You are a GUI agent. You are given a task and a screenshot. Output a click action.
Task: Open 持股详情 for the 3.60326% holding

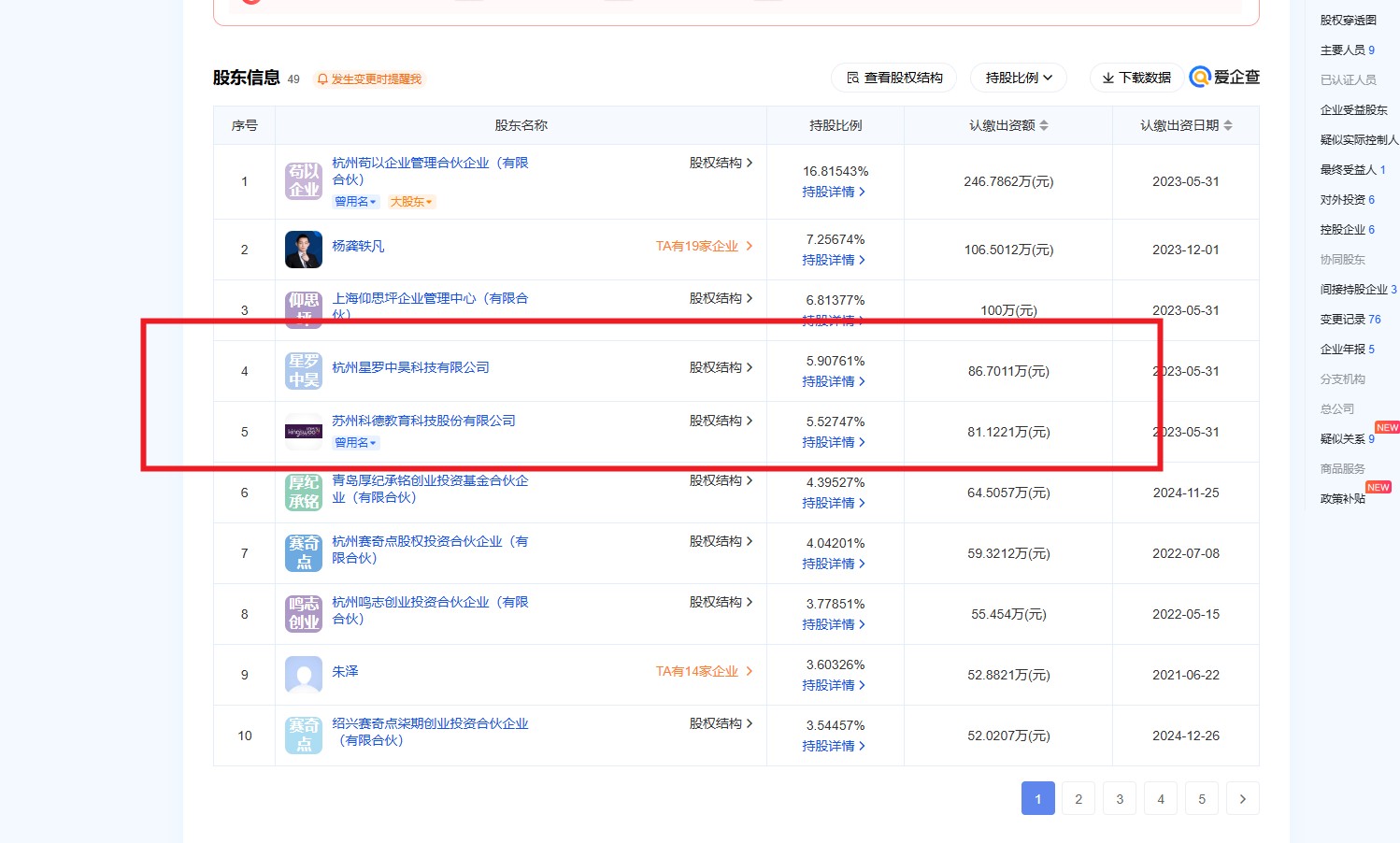[x=834, y=685]
